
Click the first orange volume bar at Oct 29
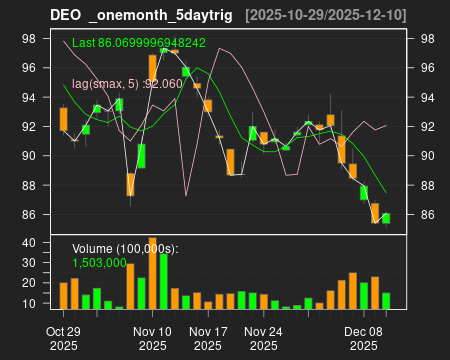click(63, 296)
